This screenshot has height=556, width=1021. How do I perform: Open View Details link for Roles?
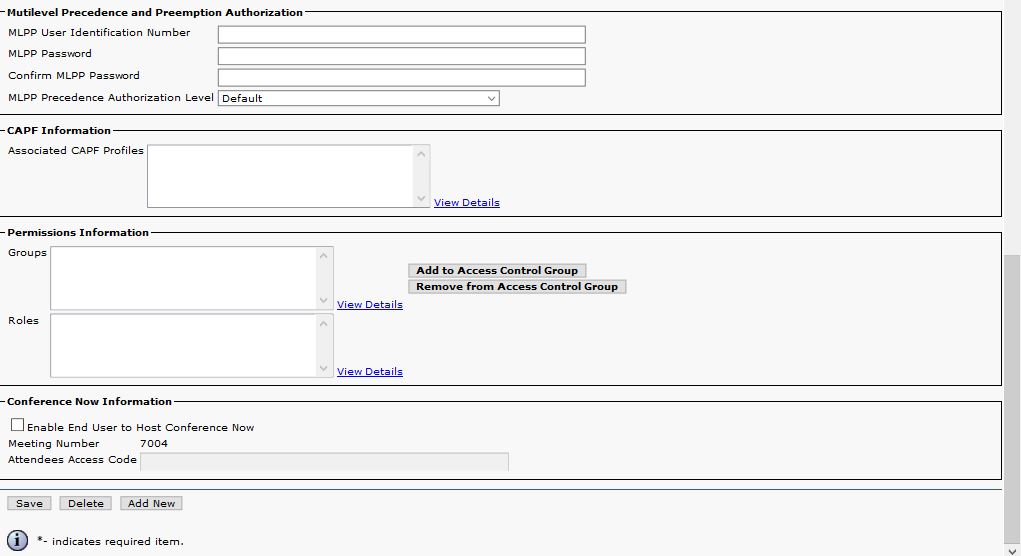tap(369, 372)
